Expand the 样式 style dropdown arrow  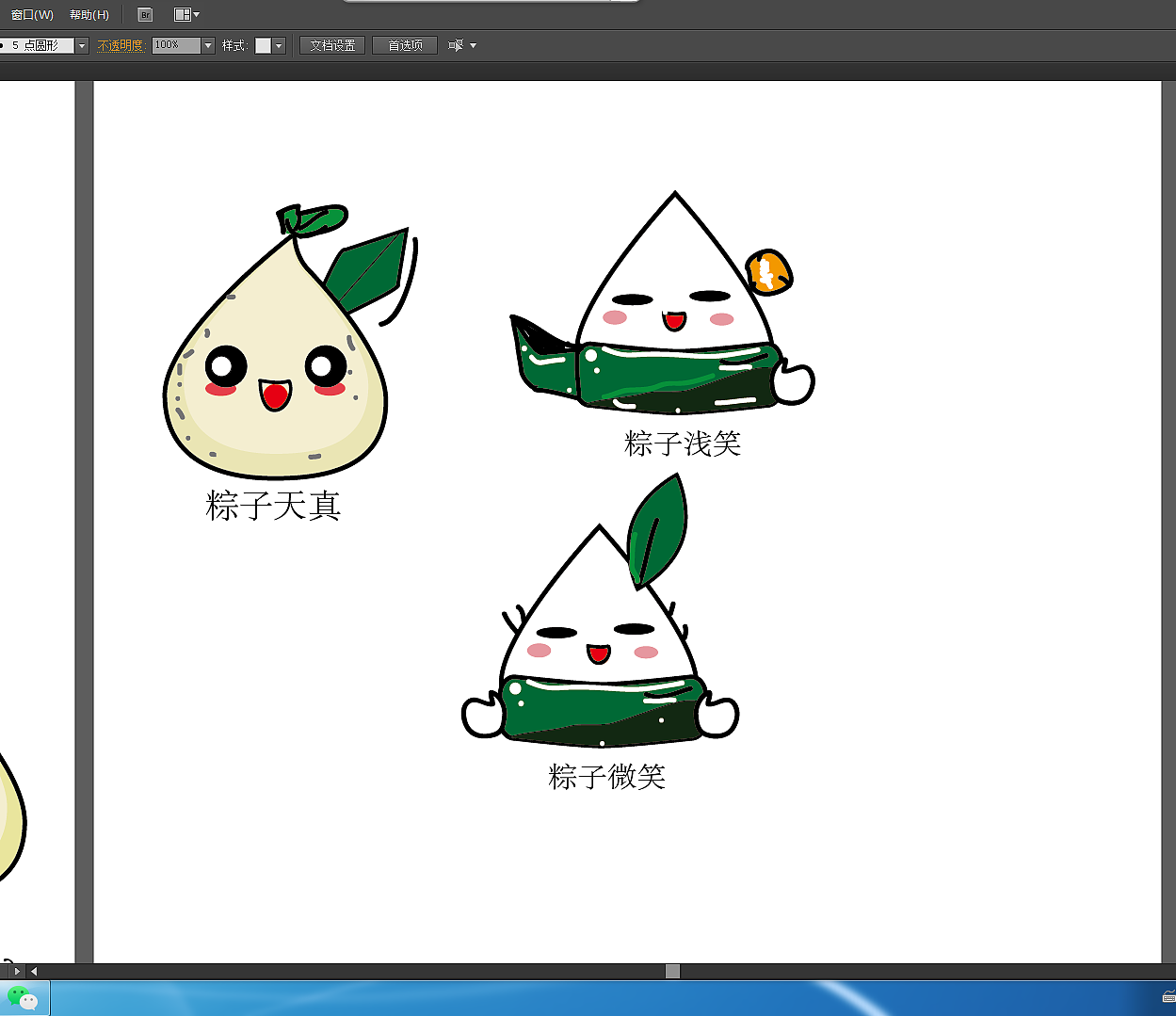click(x=279, y=45)
